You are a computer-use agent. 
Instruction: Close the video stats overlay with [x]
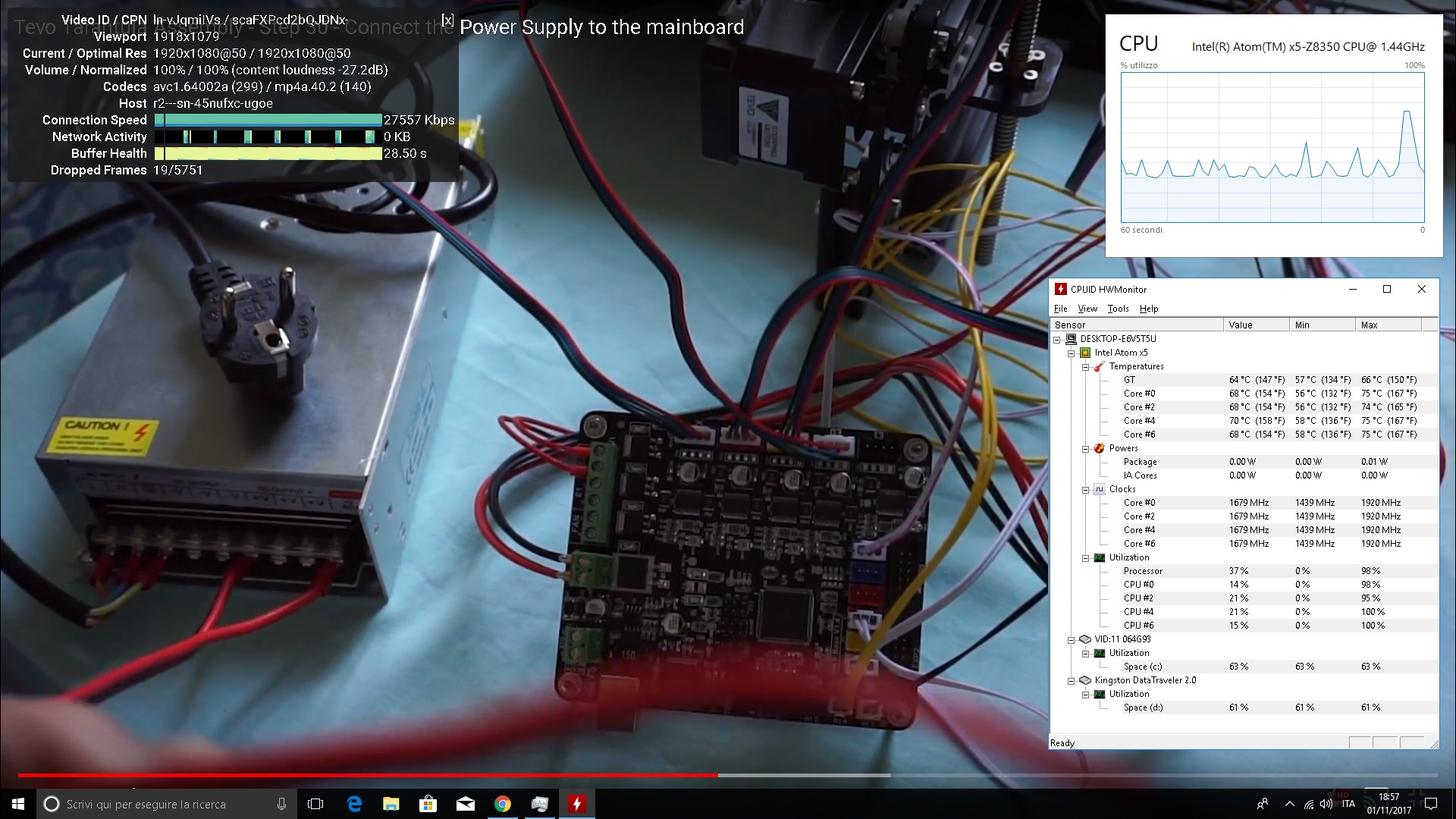(x=447, y=20)
